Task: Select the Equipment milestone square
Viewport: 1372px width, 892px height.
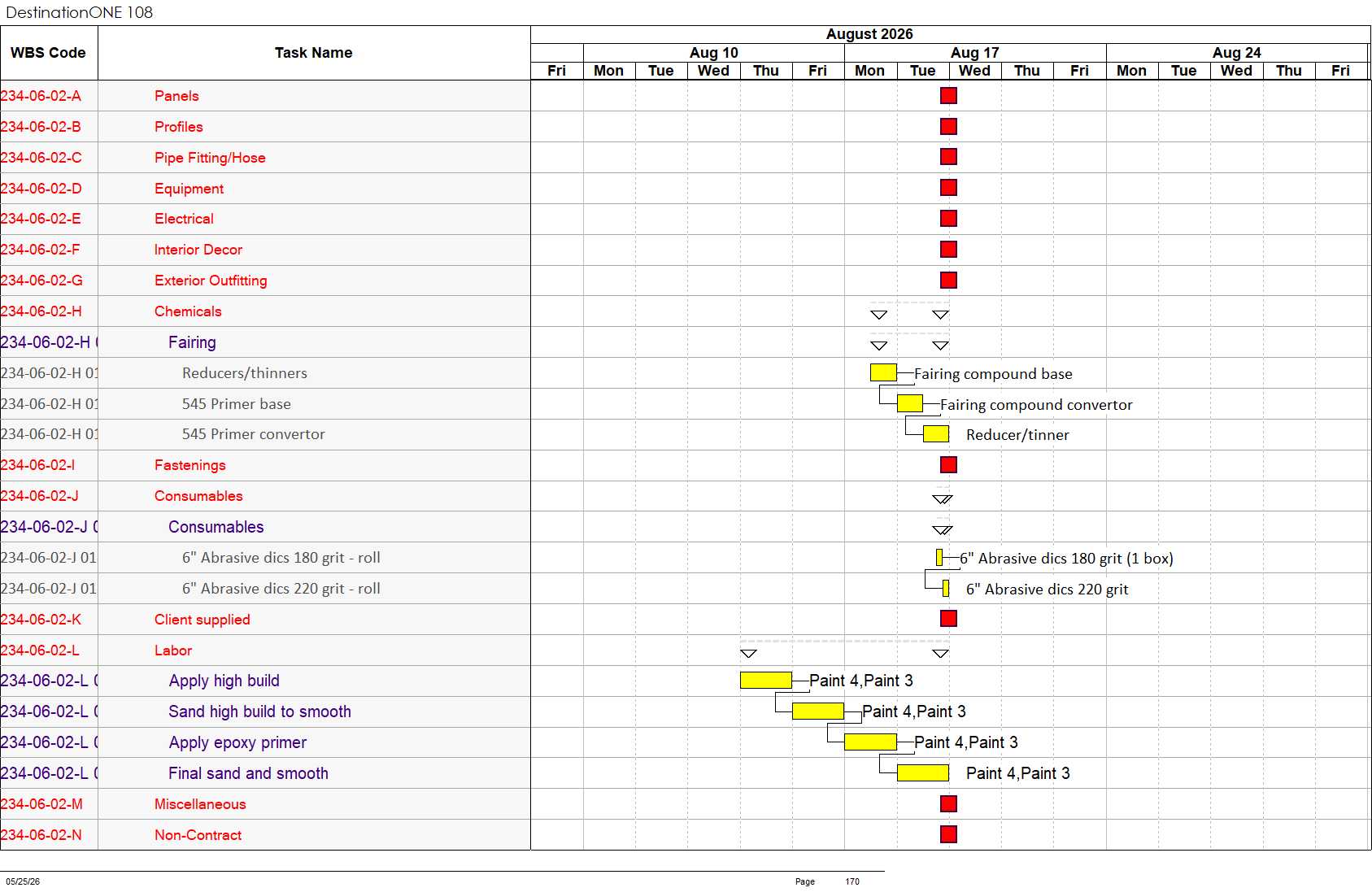Action: [x=948, y=188]
